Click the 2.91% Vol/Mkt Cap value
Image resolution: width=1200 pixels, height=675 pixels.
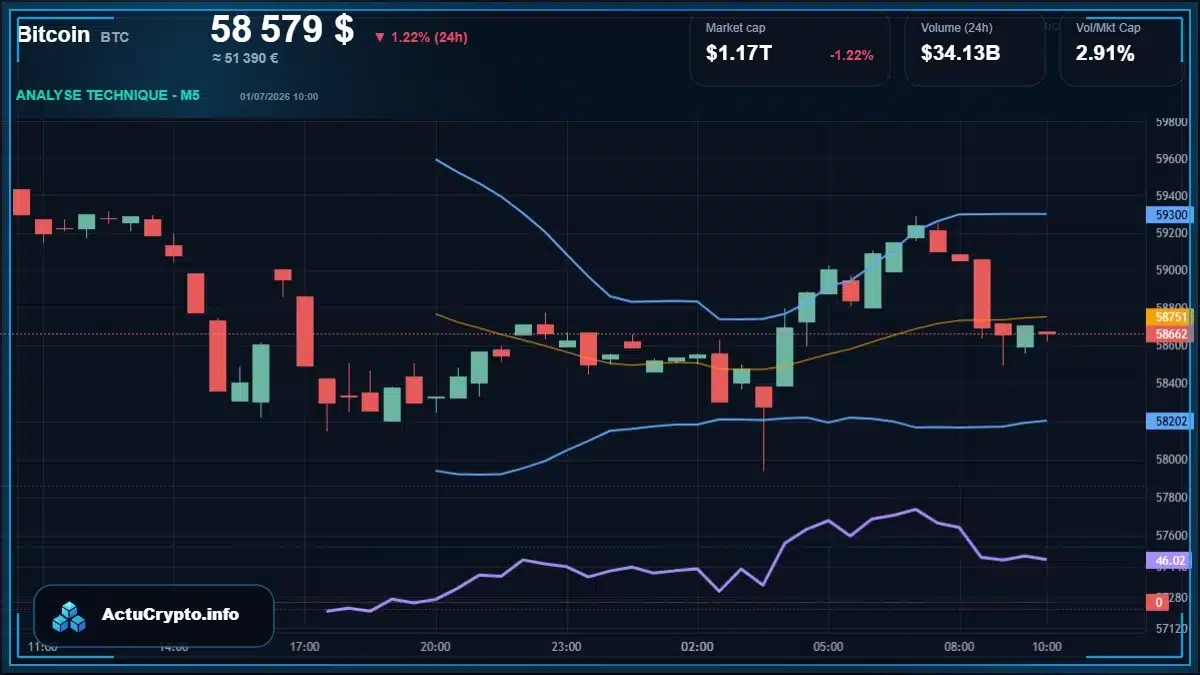tap(1105, 54)
